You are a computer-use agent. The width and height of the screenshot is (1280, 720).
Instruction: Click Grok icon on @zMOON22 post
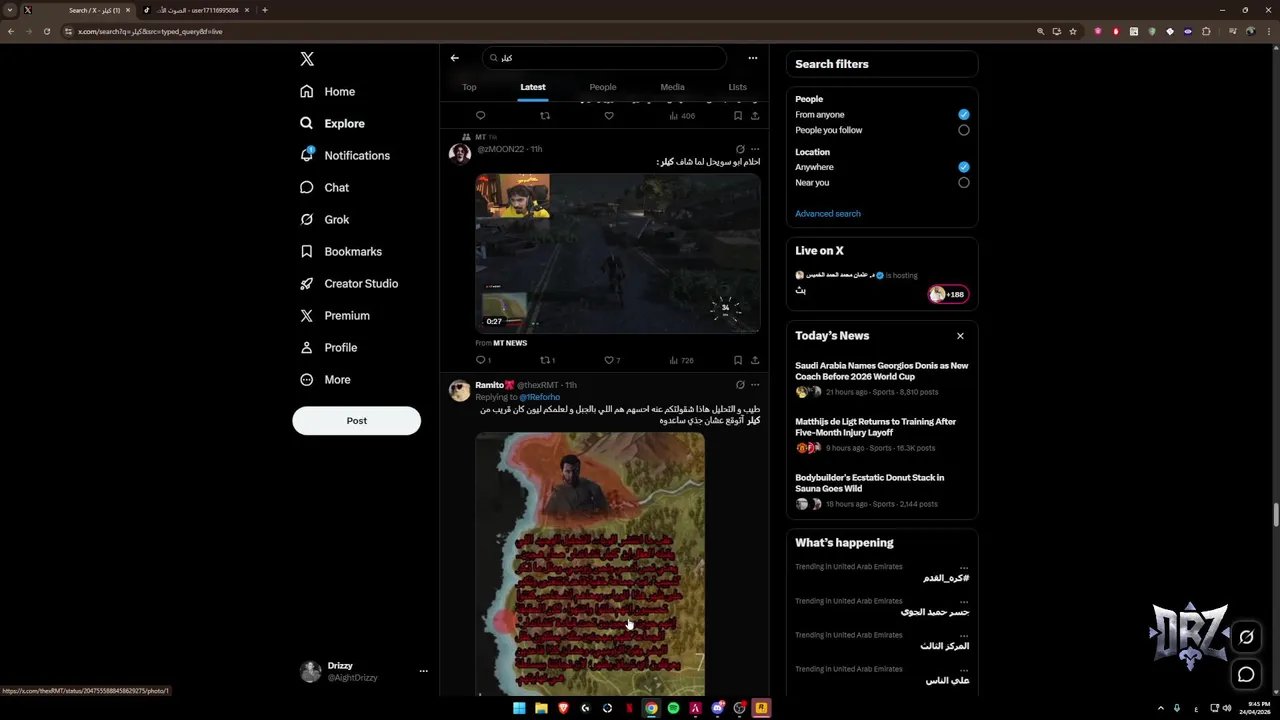[x=740, y=149]
